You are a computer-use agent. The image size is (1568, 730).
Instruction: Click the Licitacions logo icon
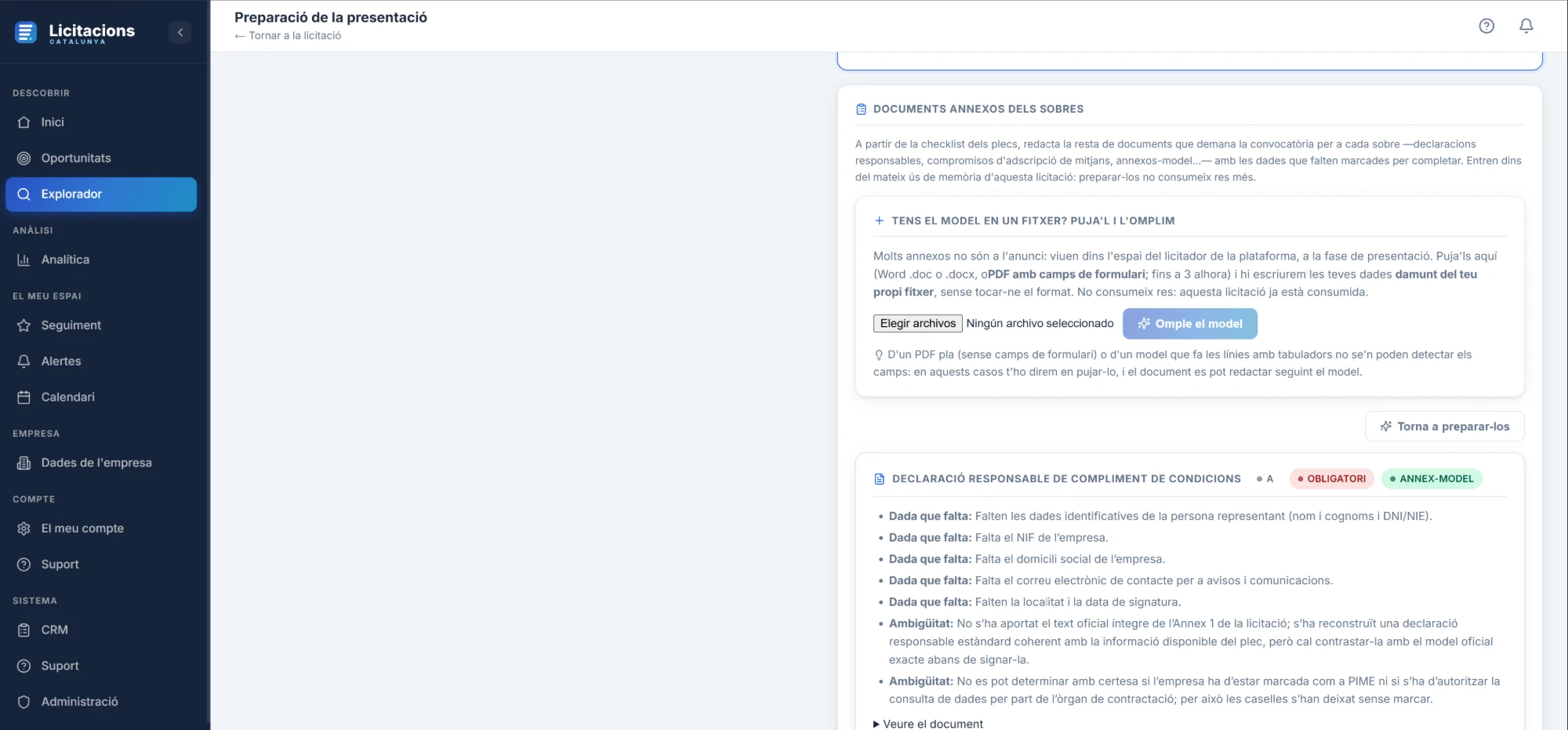(26, 32)
